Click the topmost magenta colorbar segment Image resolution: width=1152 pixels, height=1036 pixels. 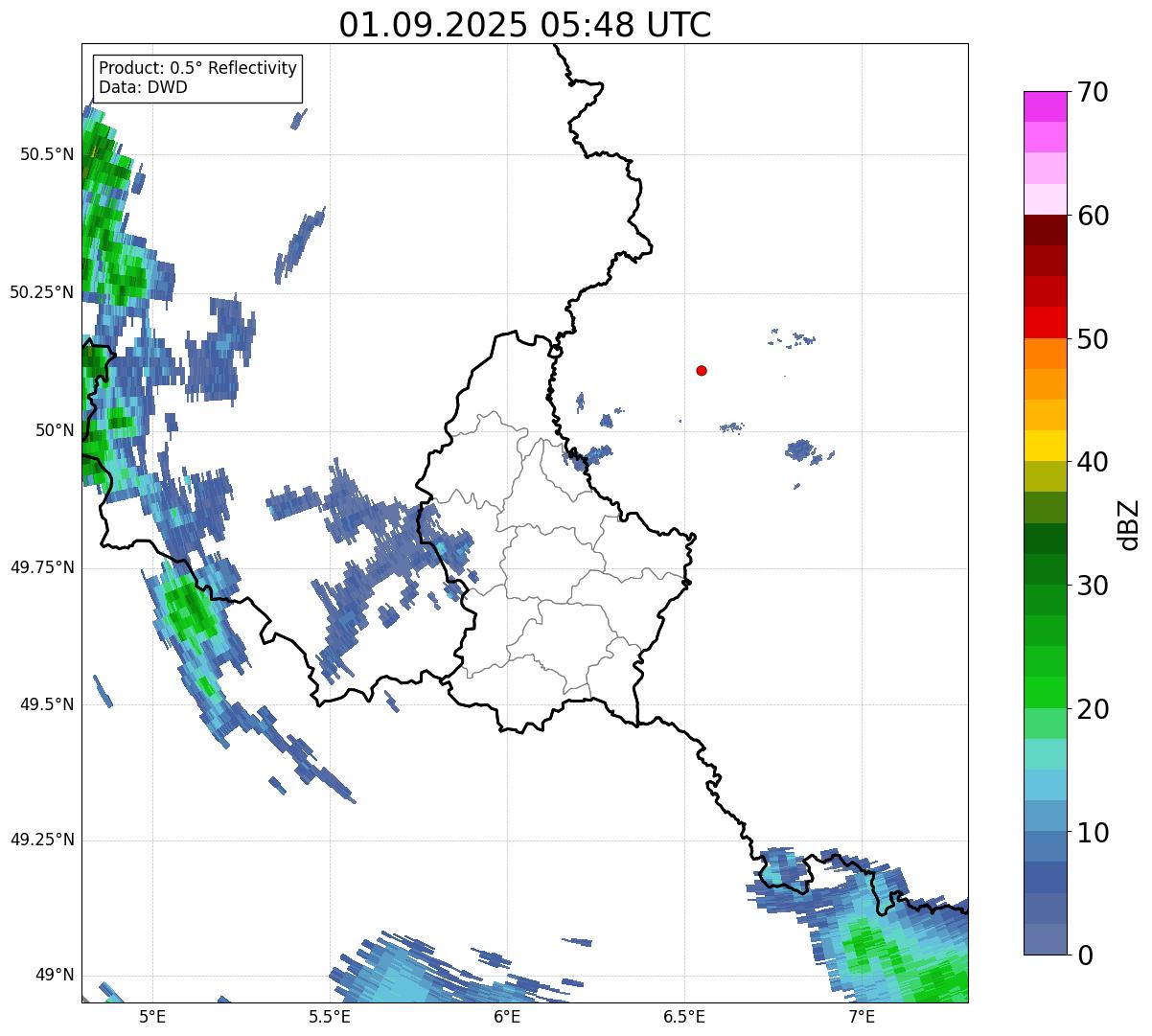point(1045,106)
